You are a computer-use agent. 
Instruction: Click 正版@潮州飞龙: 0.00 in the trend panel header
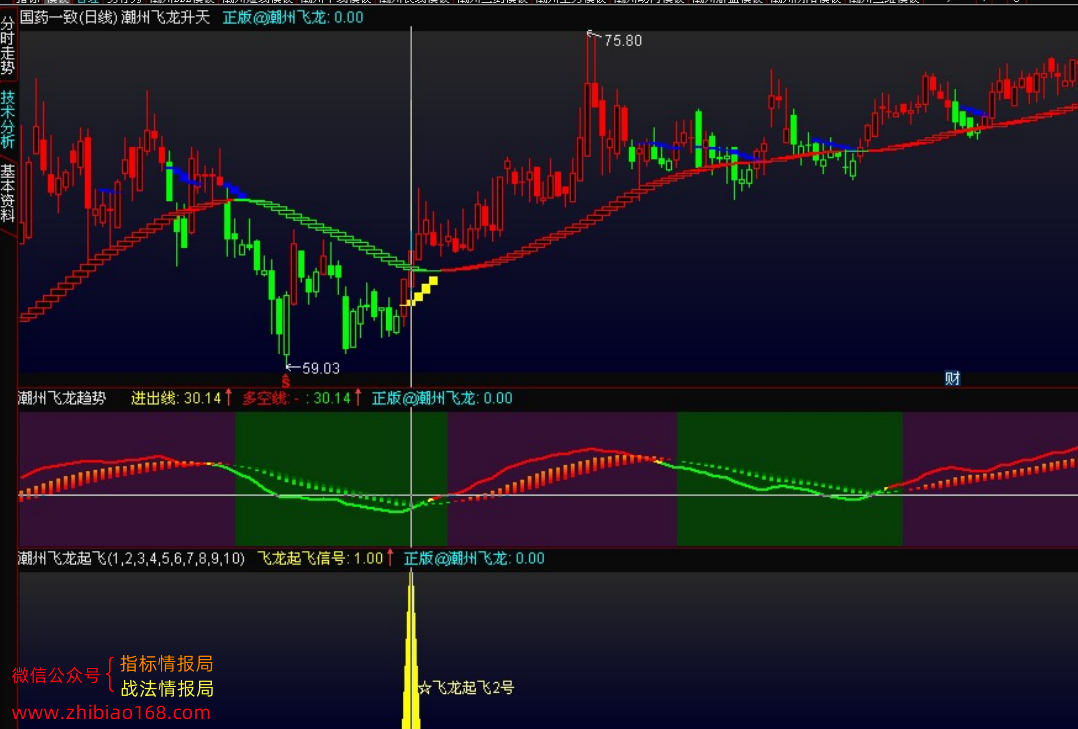pos(442,398)
